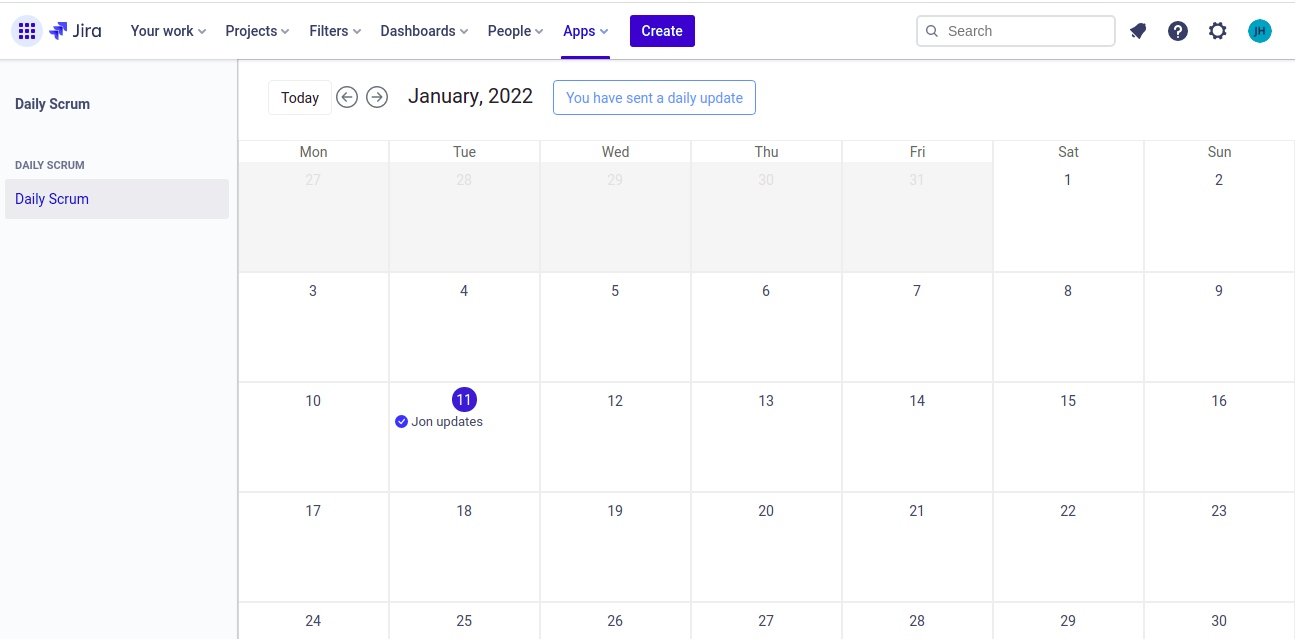Select the highlighted day 11
The image size is (1295, 639).
coord(464,400)
